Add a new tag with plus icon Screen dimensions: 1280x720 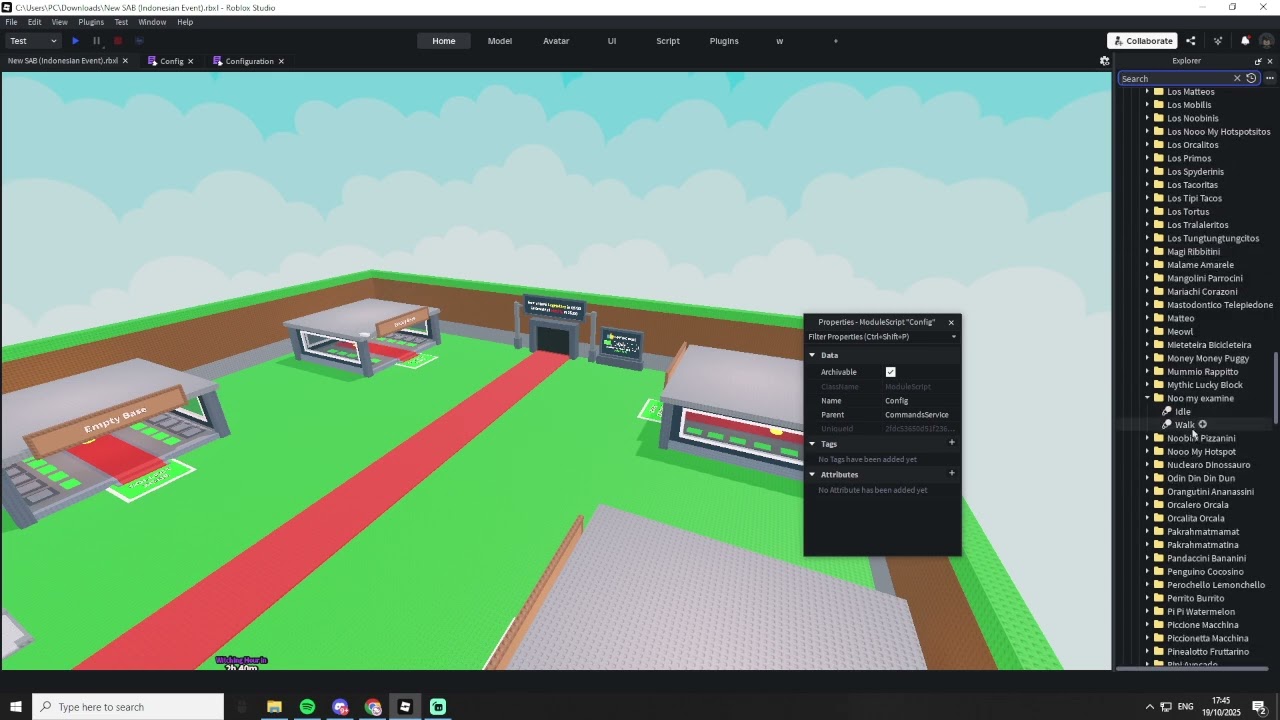coord(951,443)
